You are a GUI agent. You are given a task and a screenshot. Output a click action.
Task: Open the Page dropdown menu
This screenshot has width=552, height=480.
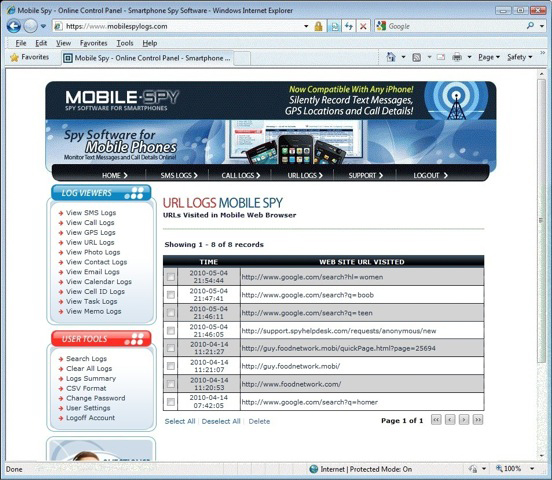click(489, 57)
